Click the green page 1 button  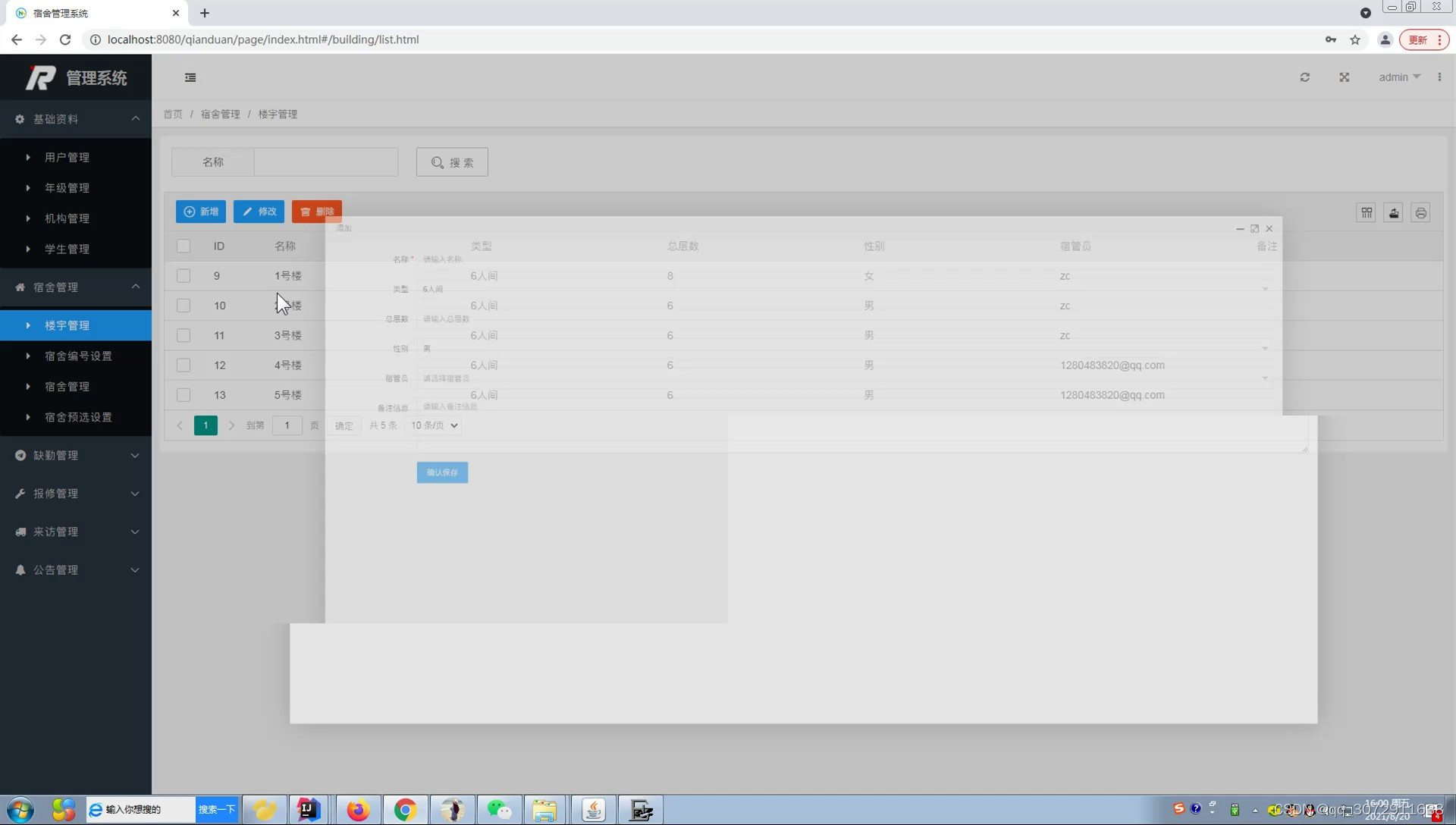206,425
